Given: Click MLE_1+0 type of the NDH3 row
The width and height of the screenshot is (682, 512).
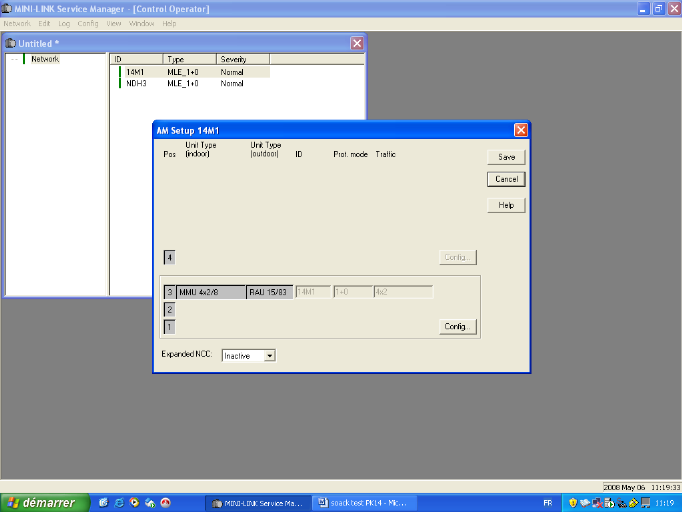Looking at the screenshot, I should [183, 84].
